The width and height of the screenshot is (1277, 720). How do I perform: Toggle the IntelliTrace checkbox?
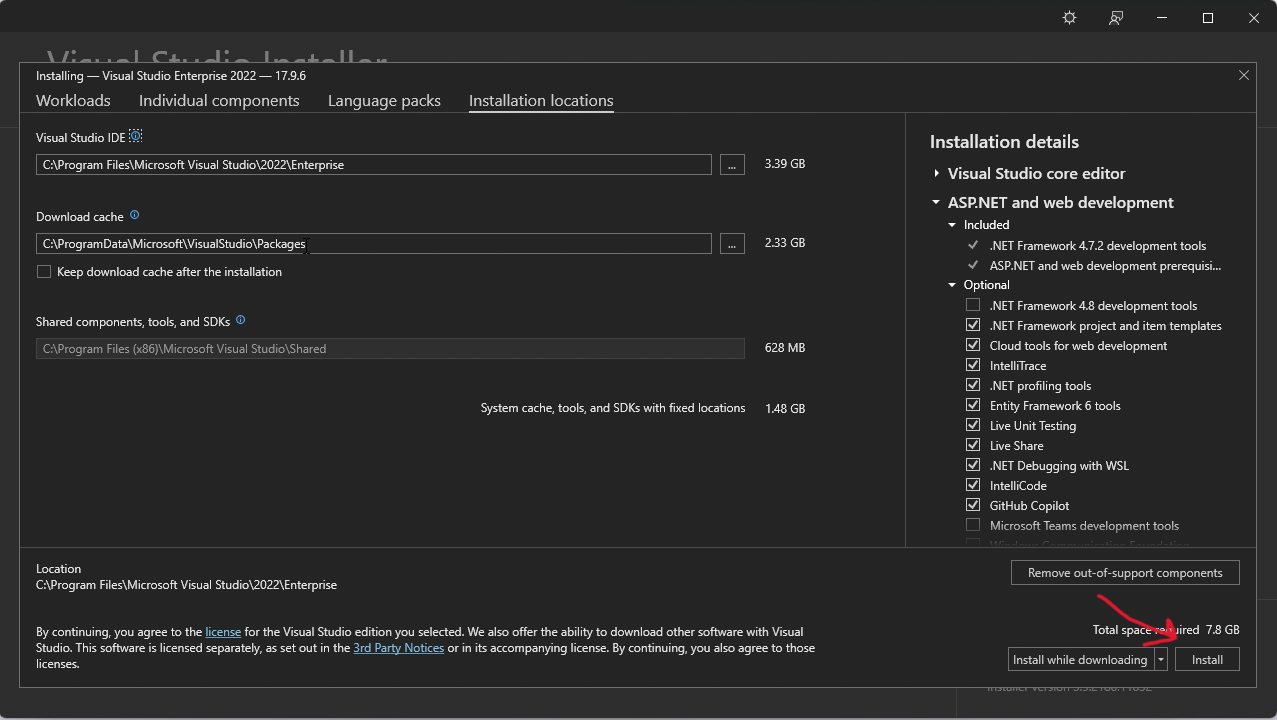click(973, 365)
